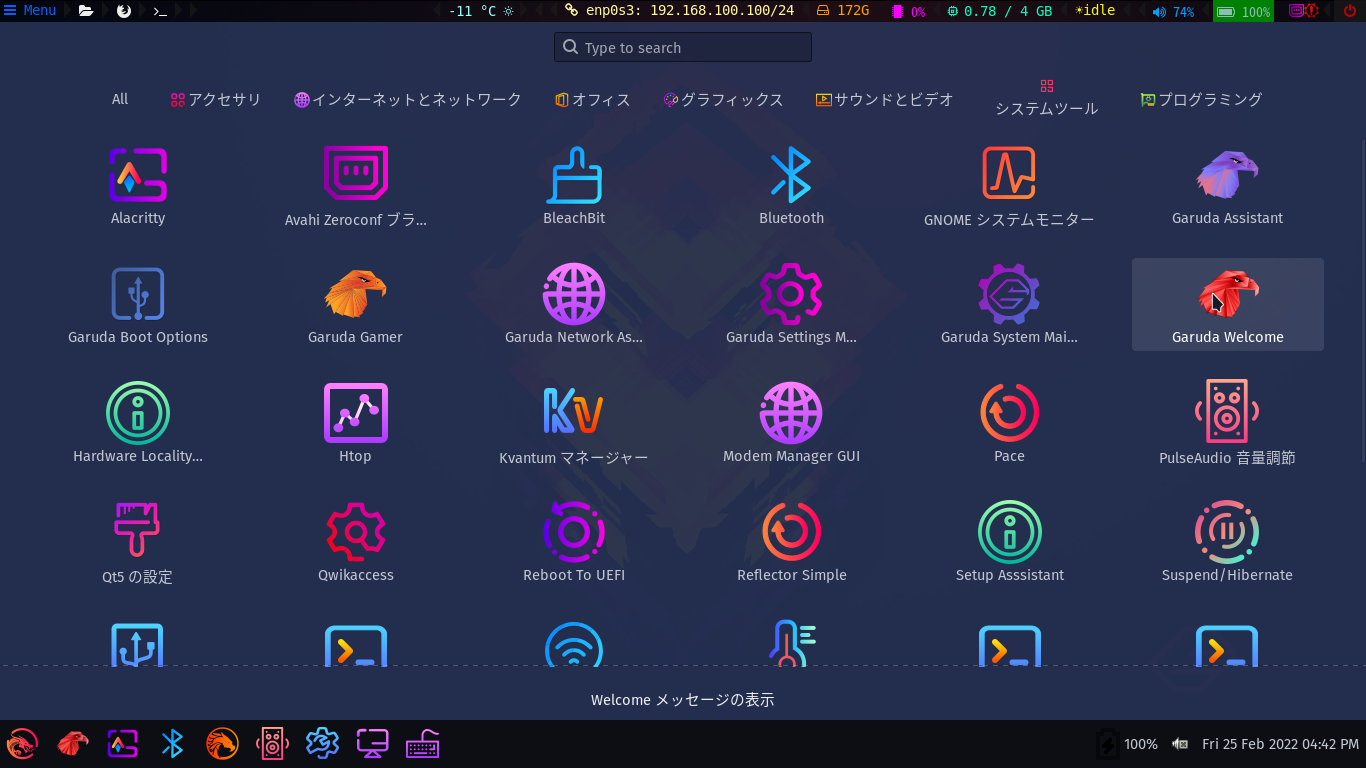Click the clock Fri 25 Feb 2022 04:42 PM
Image resolution: width=1366 pixels, height=768 pixels.
tap(1280, 744)
